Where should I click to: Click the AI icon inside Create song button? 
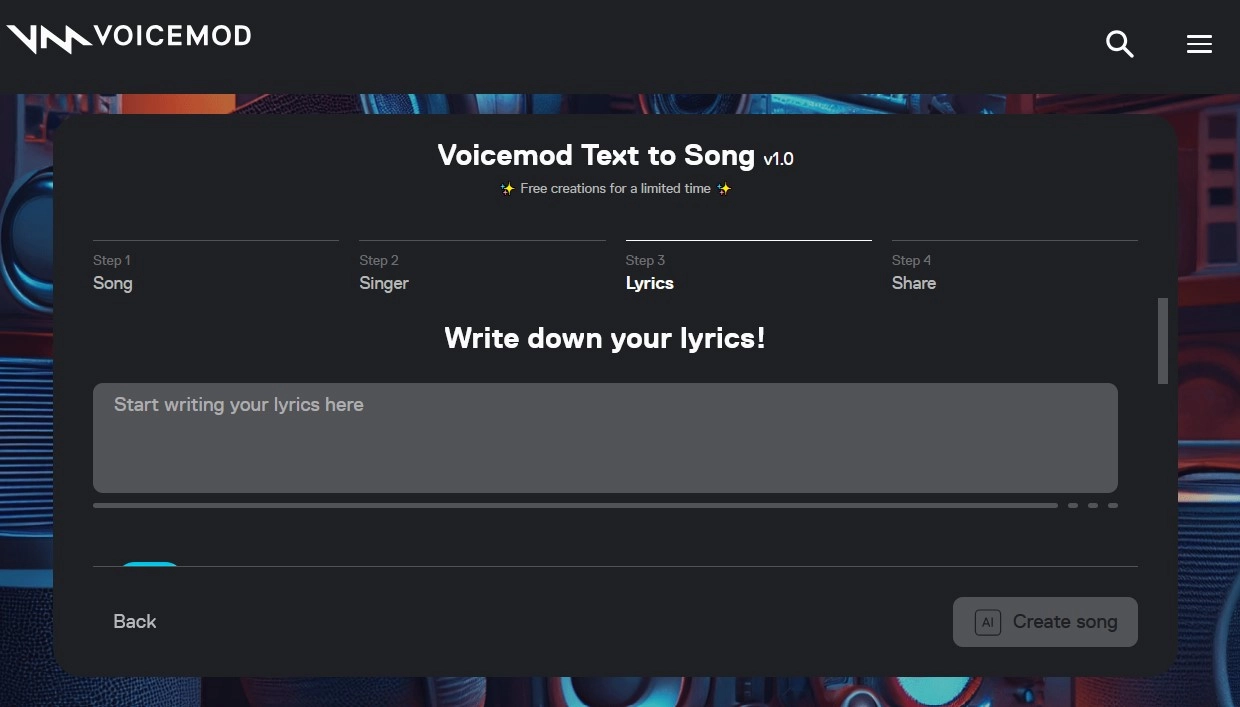988,622
